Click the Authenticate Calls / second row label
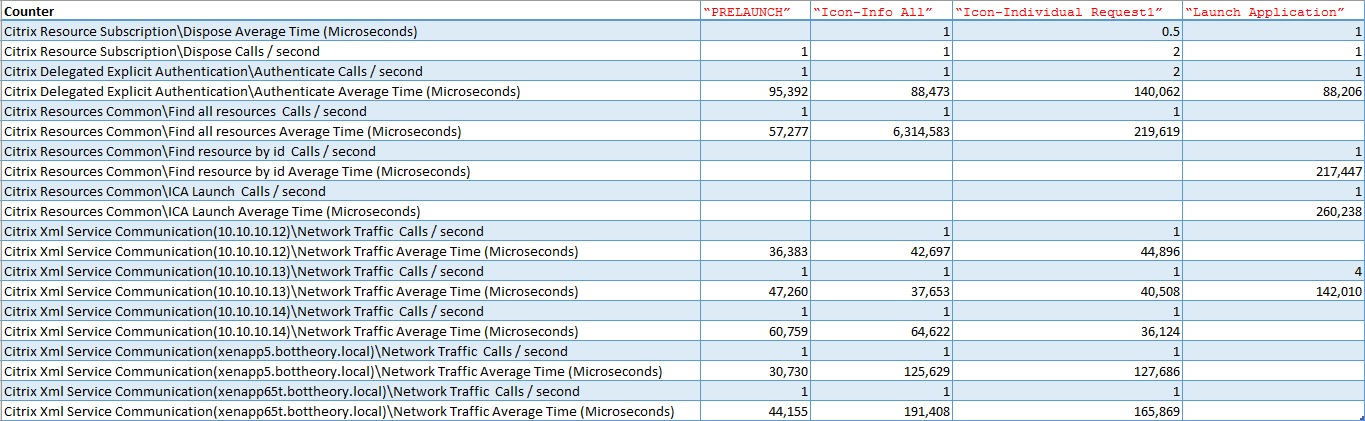 [x=213, y=71]
